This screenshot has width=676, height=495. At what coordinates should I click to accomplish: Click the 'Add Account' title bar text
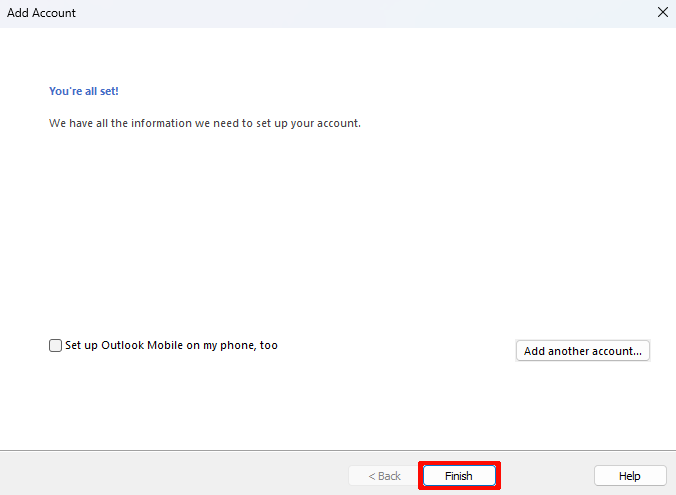click(41, 13)
